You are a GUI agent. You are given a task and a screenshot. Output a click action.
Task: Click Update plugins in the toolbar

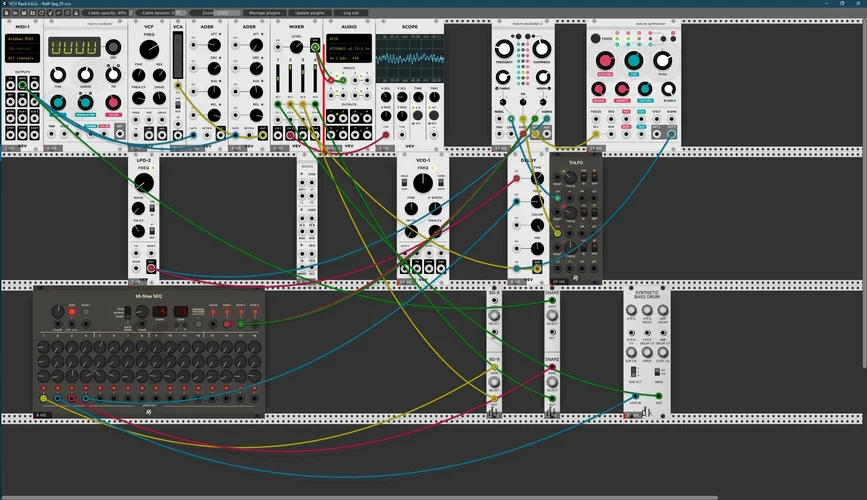tap(312, 13)
